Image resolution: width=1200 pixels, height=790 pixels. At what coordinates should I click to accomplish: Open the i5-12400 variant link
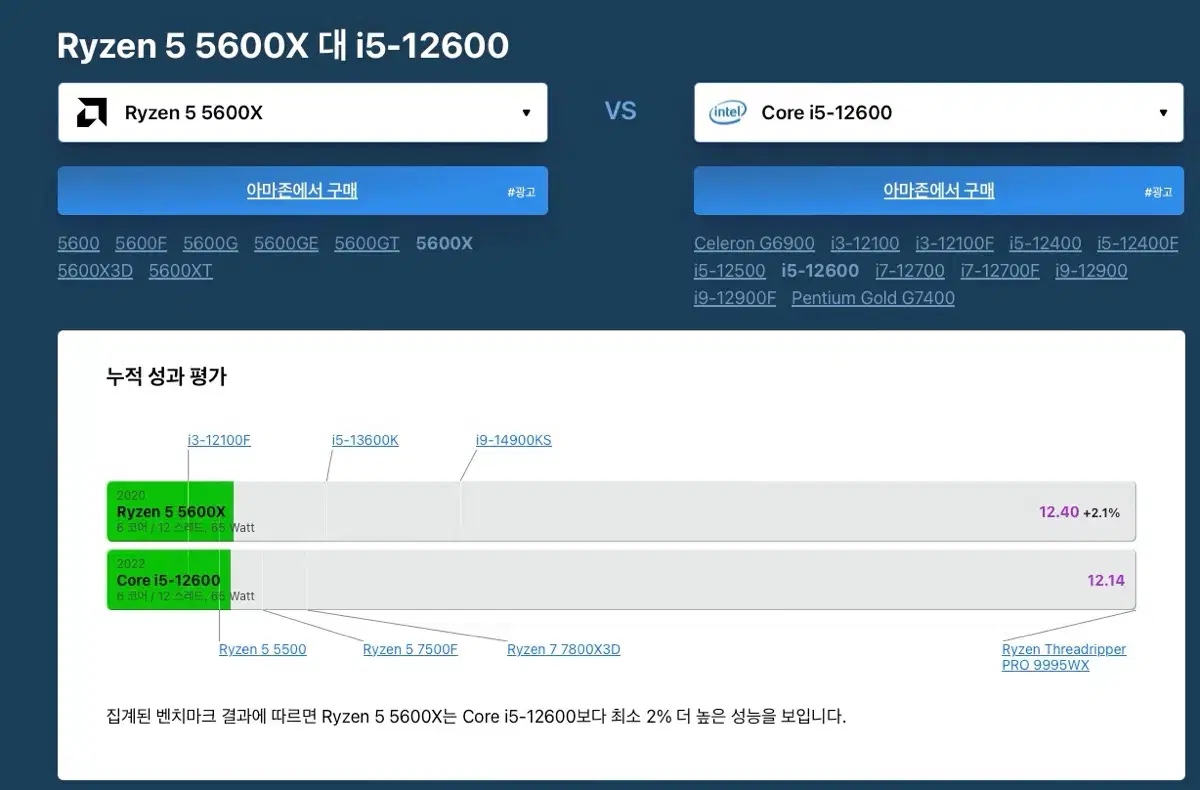pyautogui.click(x=1045, y=243)
